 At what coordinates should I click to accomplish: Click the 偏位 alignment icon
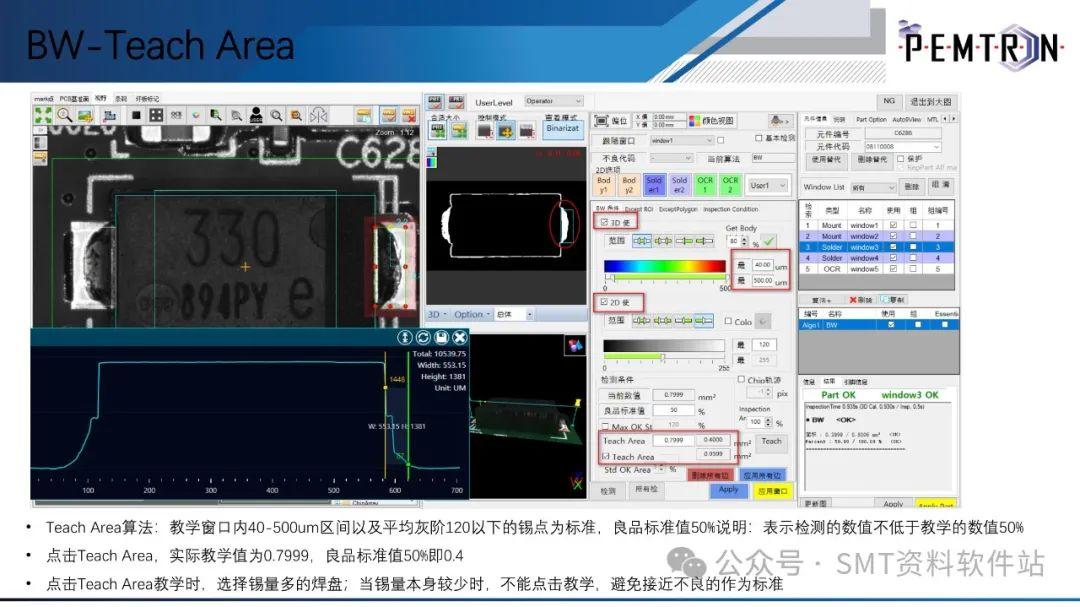(x=612, y=120)
